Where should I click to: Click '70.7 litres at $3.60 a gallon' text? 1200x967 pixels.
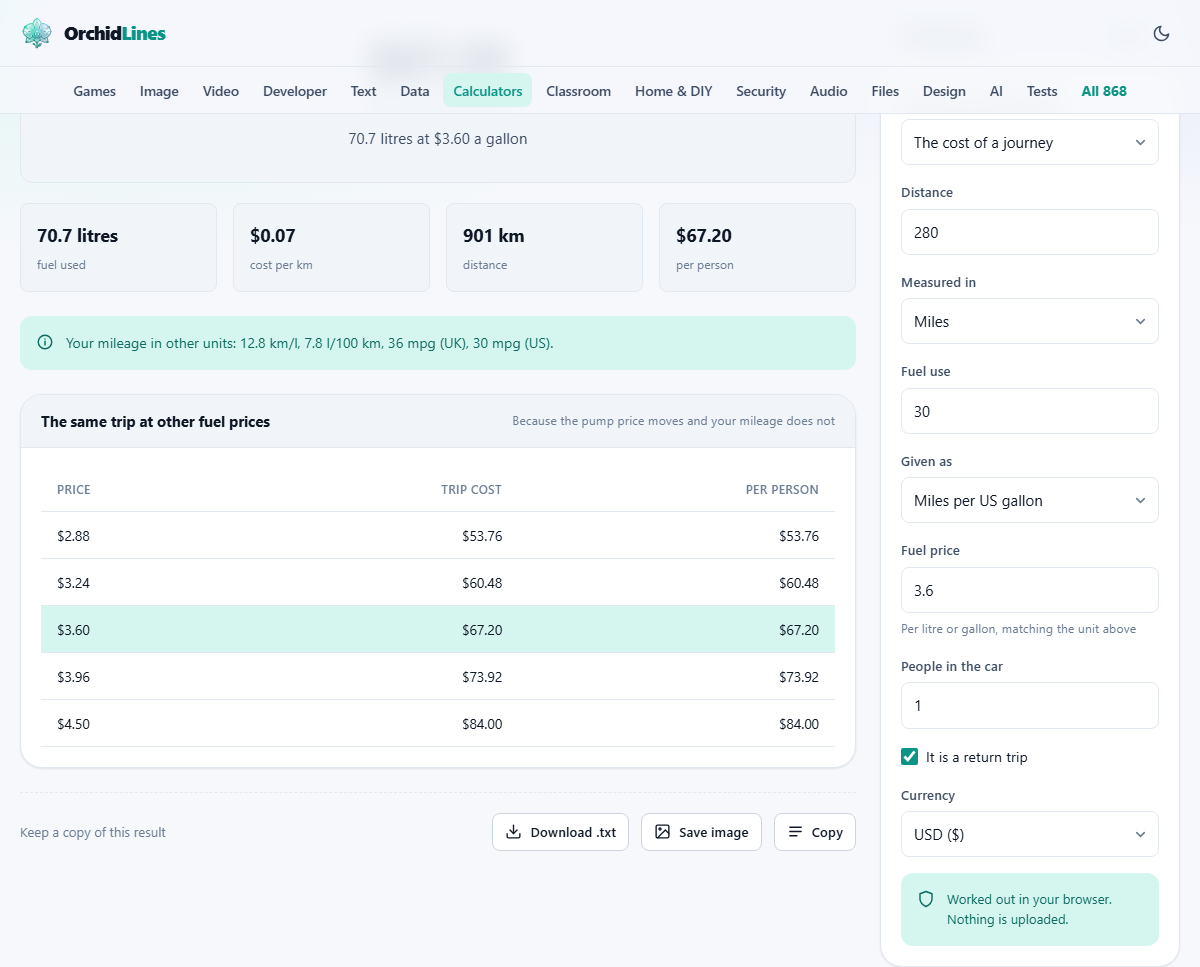tap(438, 139)
